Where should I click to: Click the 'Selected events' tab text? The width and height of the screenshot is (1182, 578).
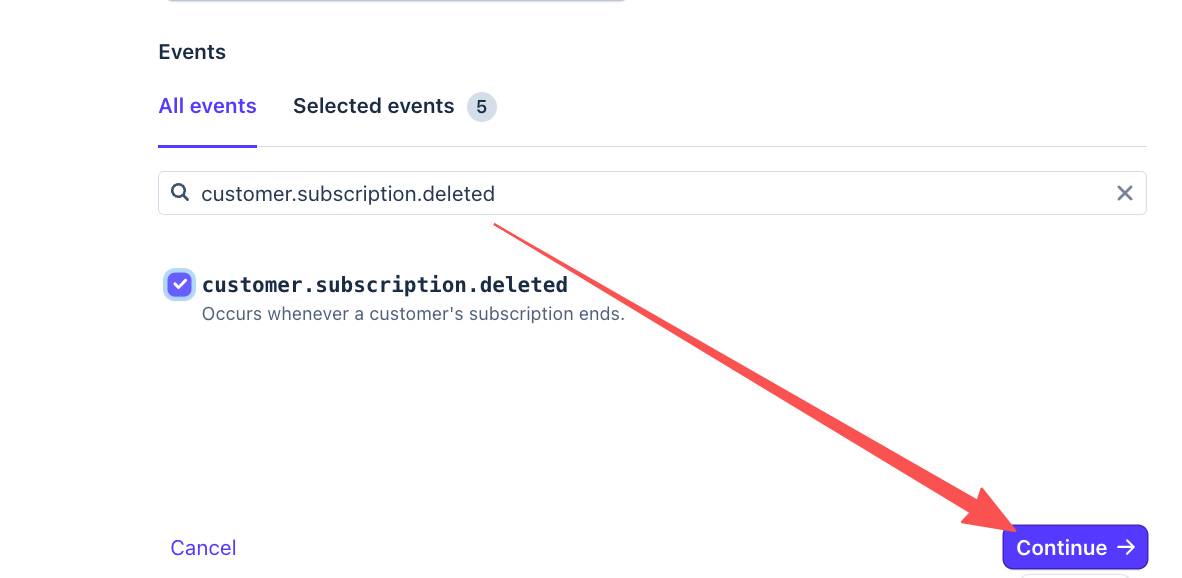373,106
